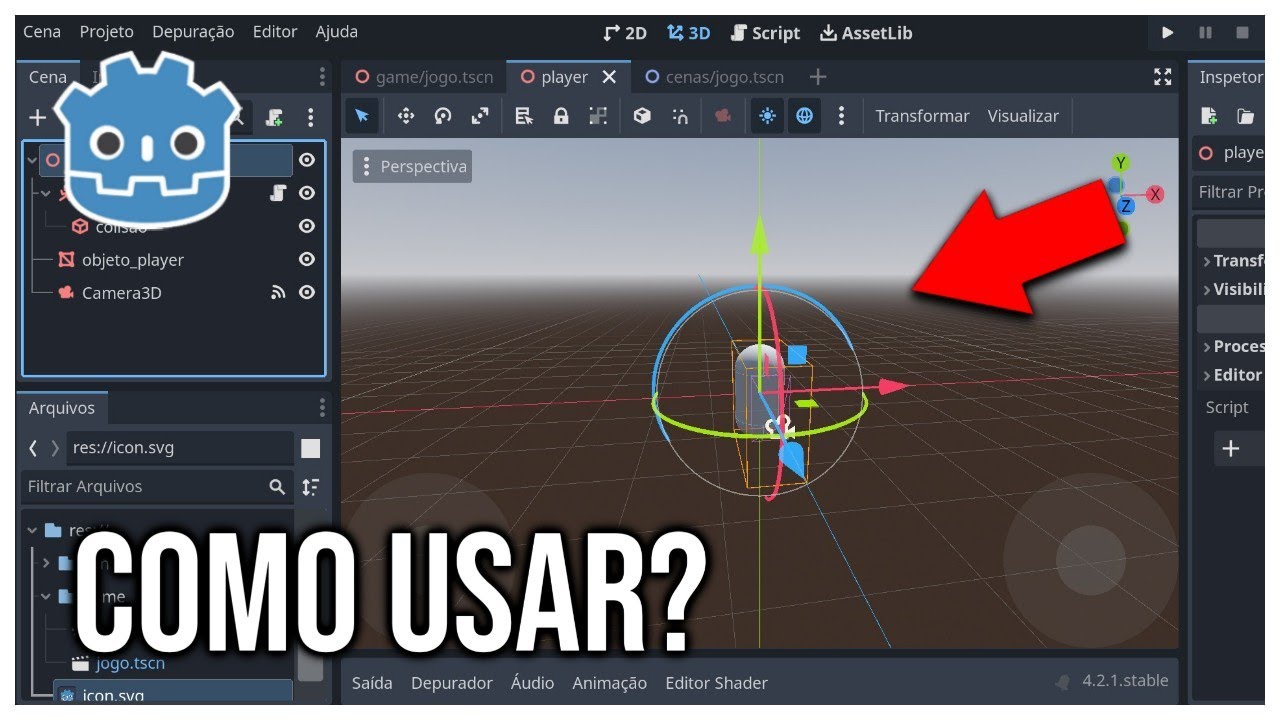1280x720 pixels.
Task: Lock the selected node with padlock icon
Action: [561, 116]
